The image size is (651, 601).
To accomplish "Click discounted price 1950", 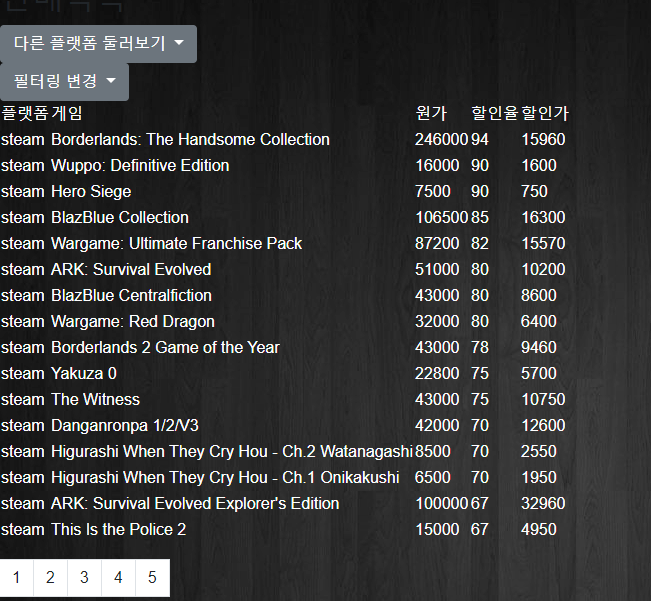I will (x=538, y=478).
